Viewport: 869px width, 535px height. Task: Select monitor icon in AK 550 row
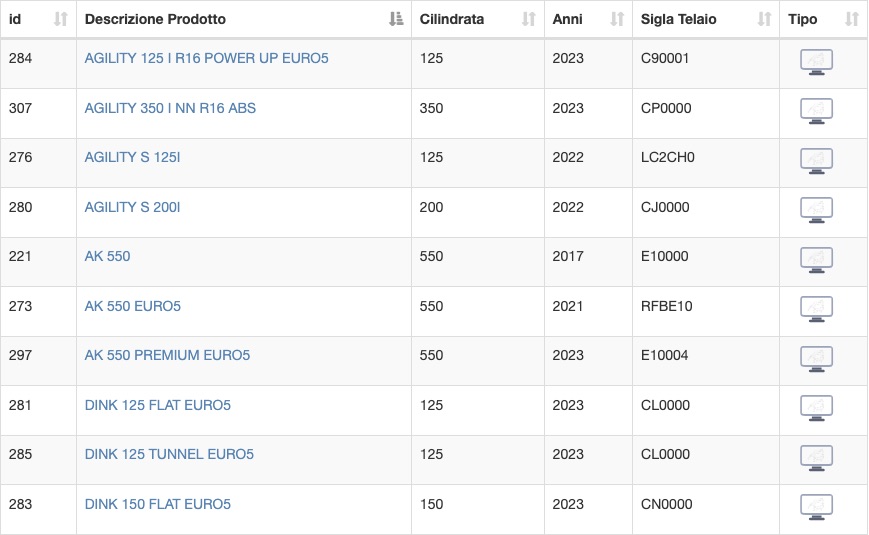pyautogui.click(x=816, y=260)
